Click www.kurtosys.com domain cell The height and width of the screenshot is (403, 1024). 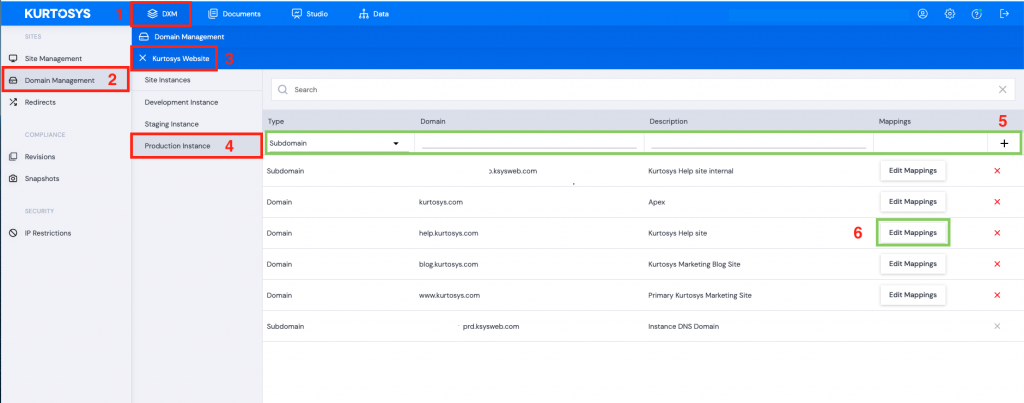[x=449, y=295]
